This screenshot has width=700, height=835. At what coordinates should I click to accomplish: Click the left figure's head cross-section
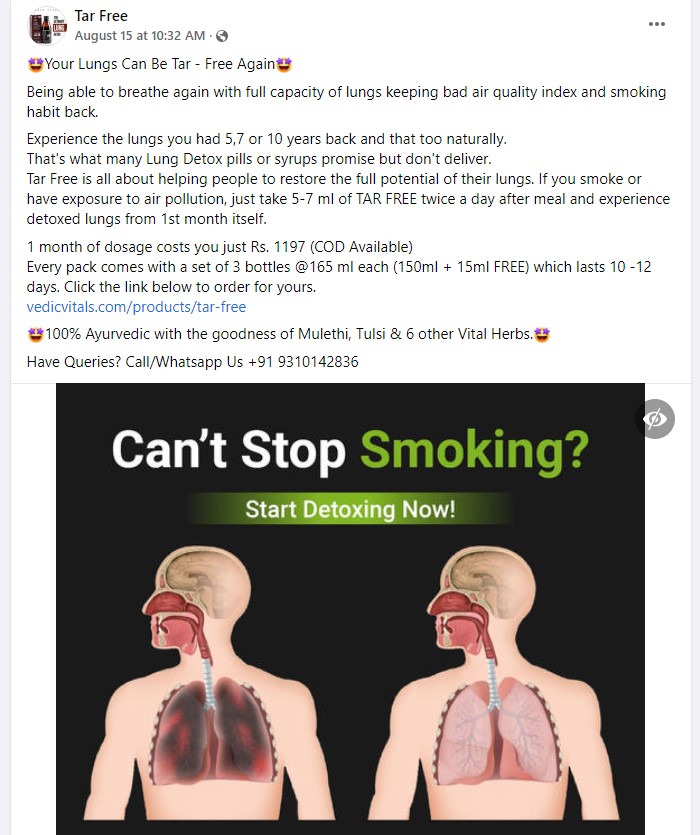tap(196, 602)
